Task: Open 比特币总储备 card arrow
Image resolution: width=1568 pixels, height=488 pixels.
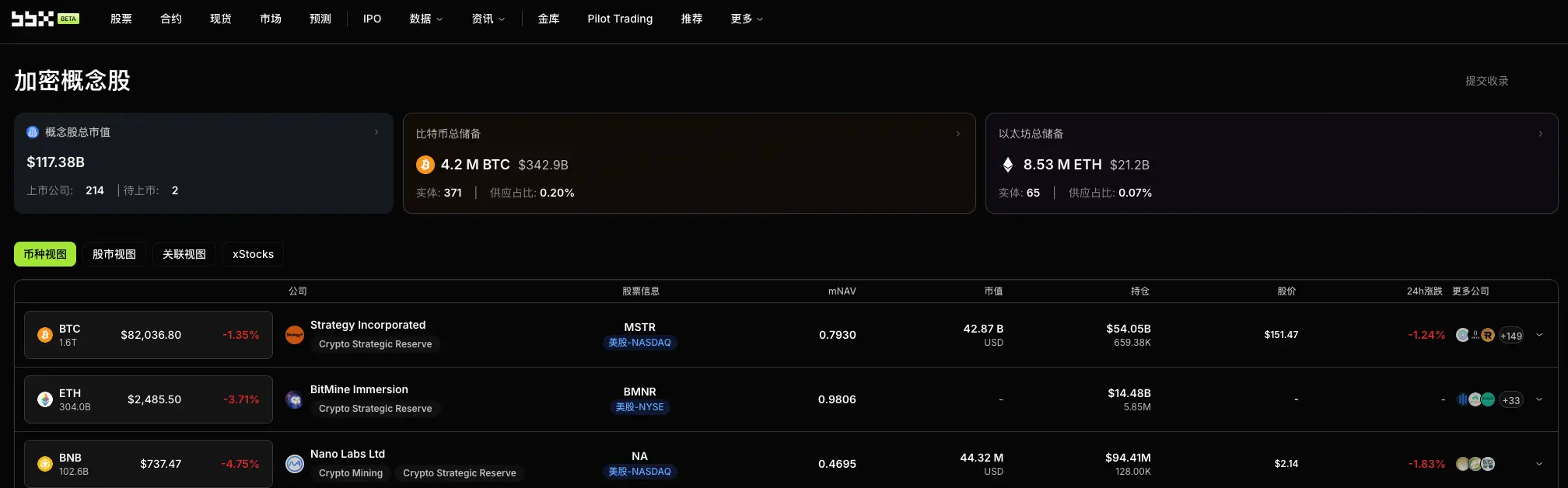Action: (957, 134)
